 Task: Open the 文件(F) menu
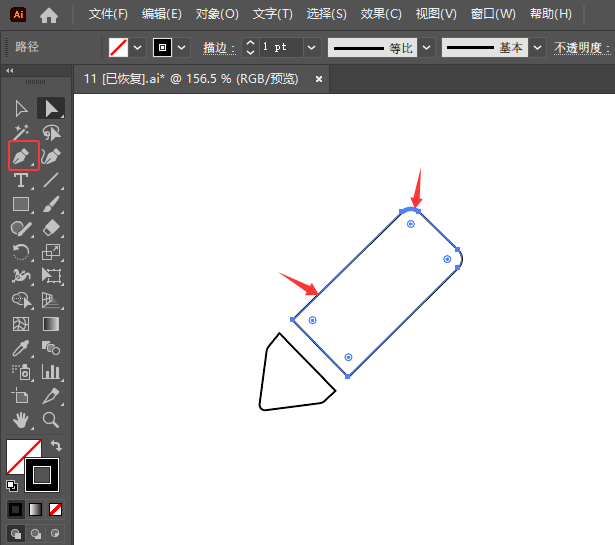[108, 15]
